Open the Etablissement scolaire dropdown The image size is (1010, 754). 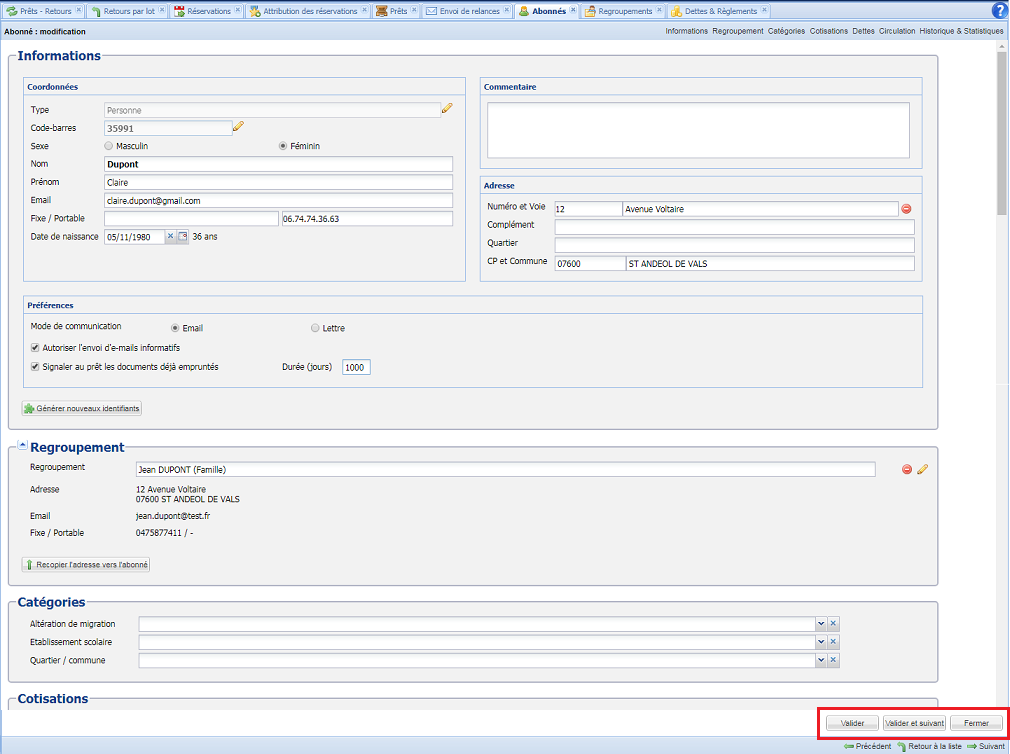[x=819, y=641]
